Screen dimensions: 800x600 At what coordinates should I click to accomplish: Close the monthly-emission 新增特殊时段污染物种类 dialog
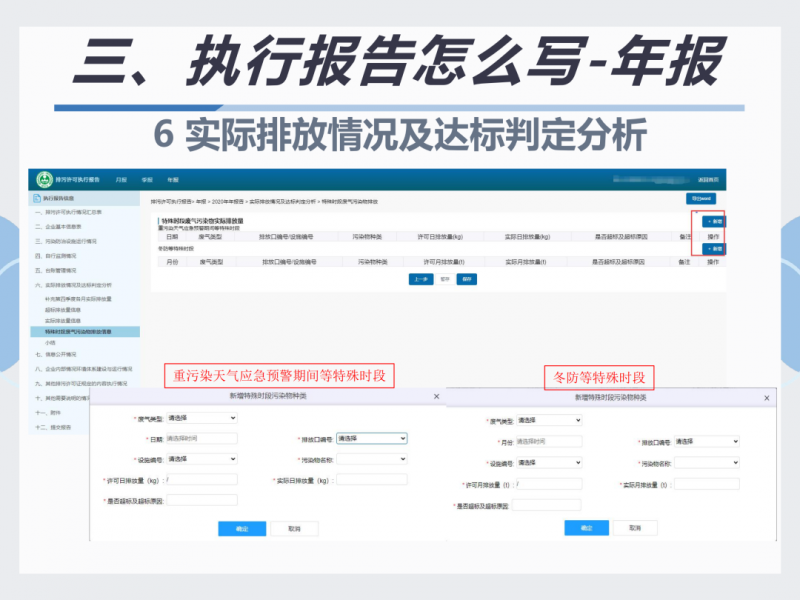pos(766,398)
